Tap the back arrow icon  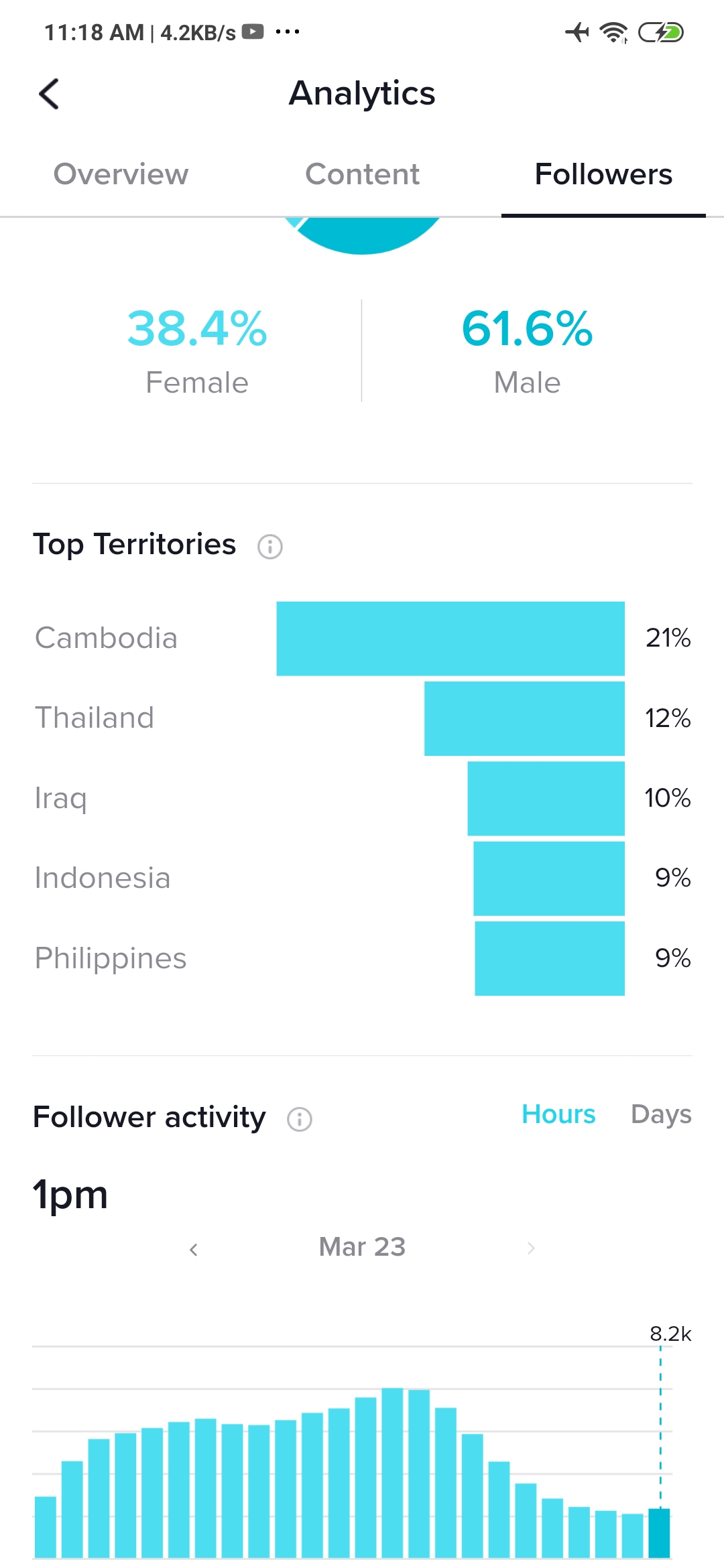50,94
